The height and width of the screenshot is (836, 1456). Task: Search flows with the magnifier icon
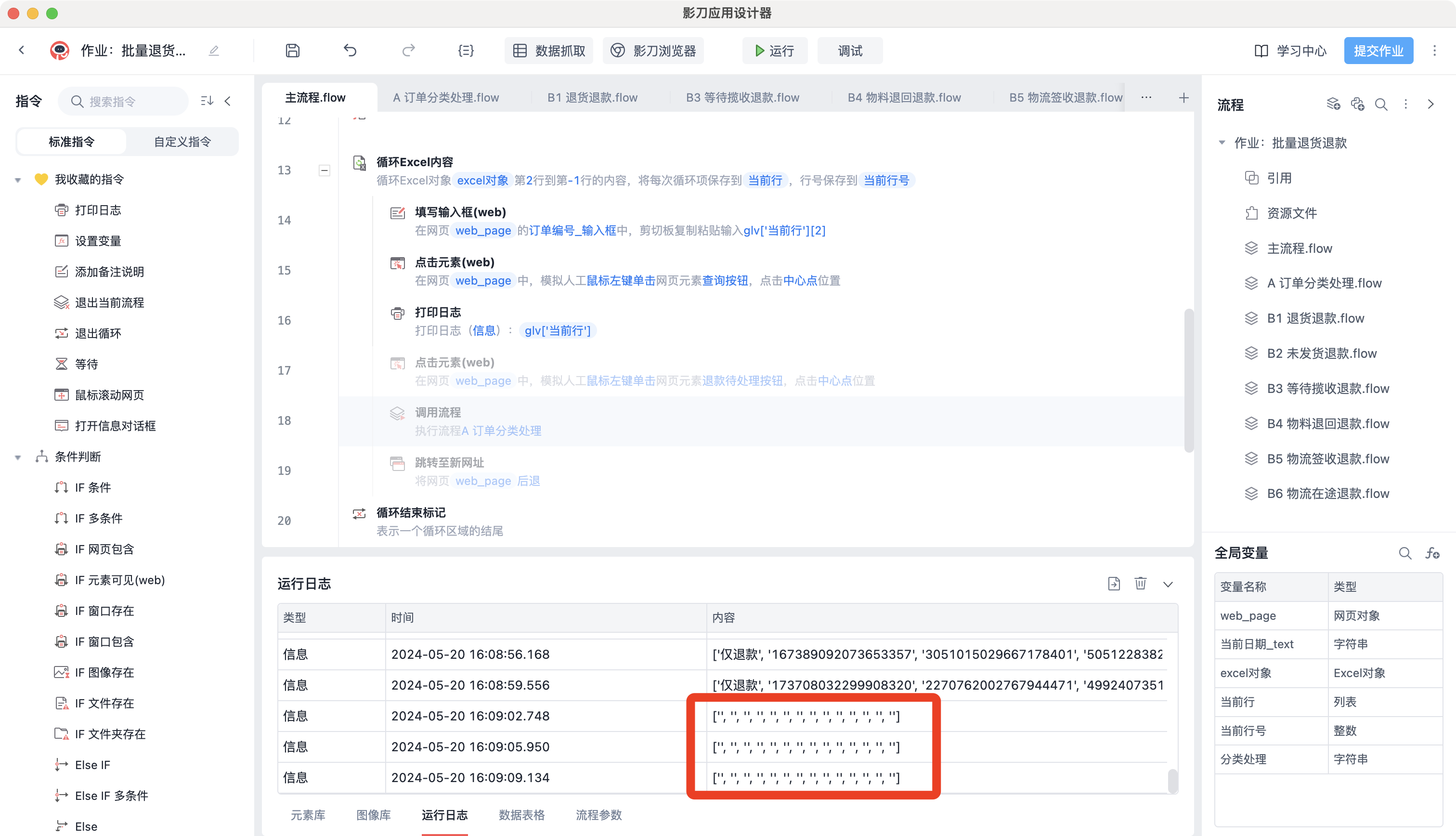pos(1381,104)
